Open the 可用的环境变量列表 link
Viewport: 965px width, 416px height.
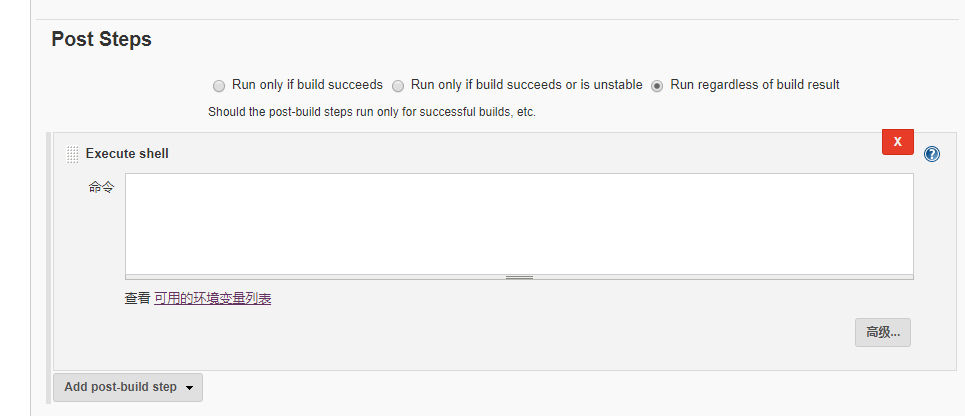[212, 298]
